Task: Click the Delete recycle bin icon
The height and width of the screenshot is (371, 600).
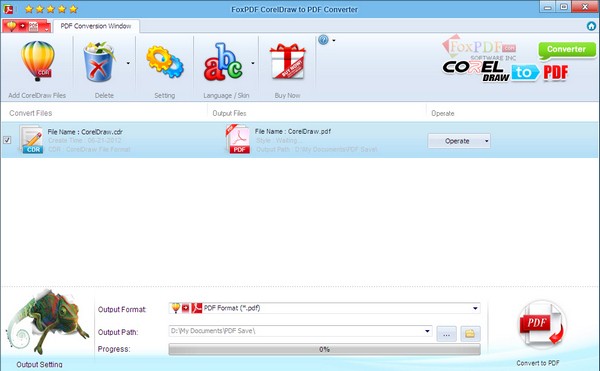Action: [x=99, y=61]
